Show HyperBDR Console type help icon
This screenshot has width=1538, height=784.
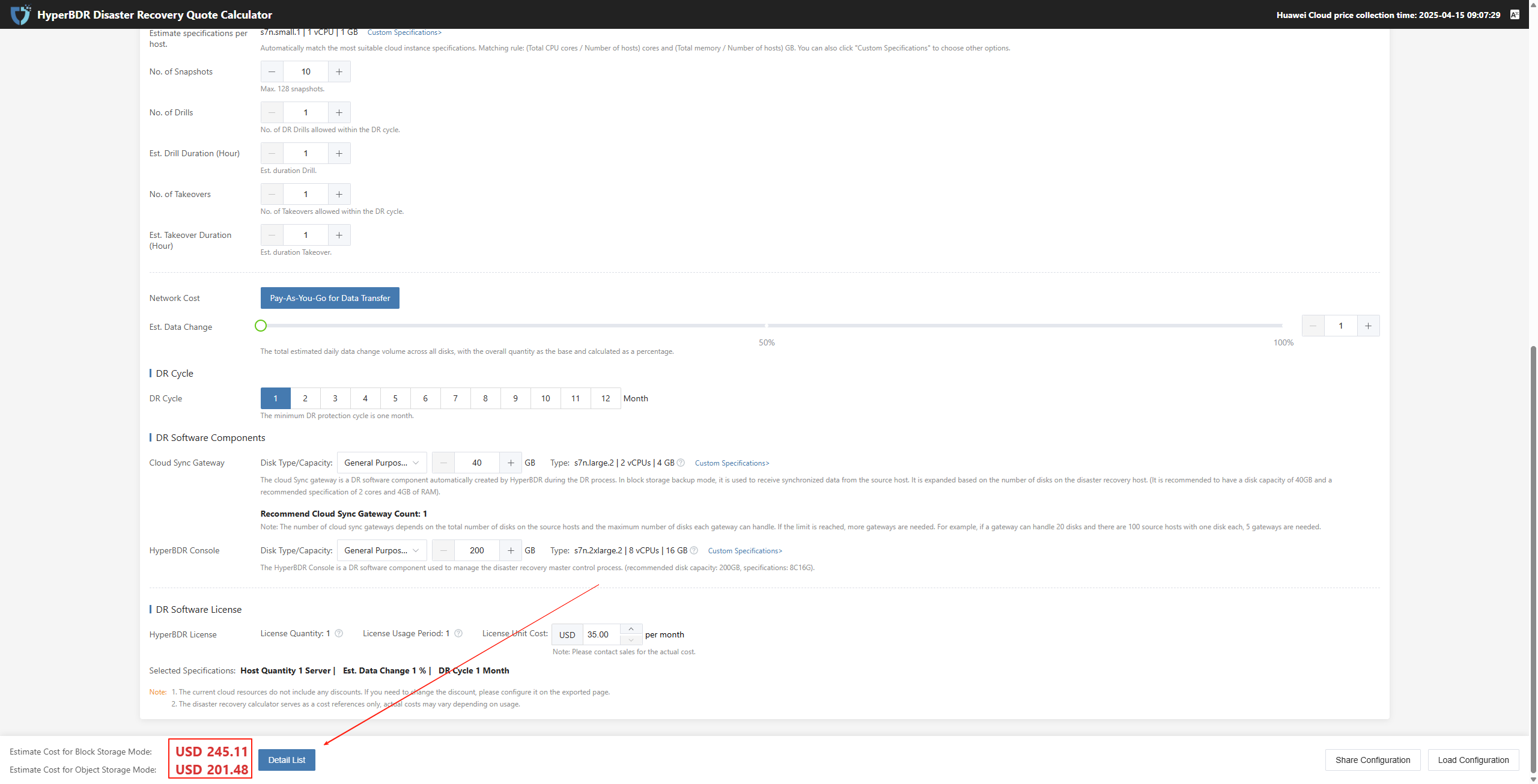point(694,550)
